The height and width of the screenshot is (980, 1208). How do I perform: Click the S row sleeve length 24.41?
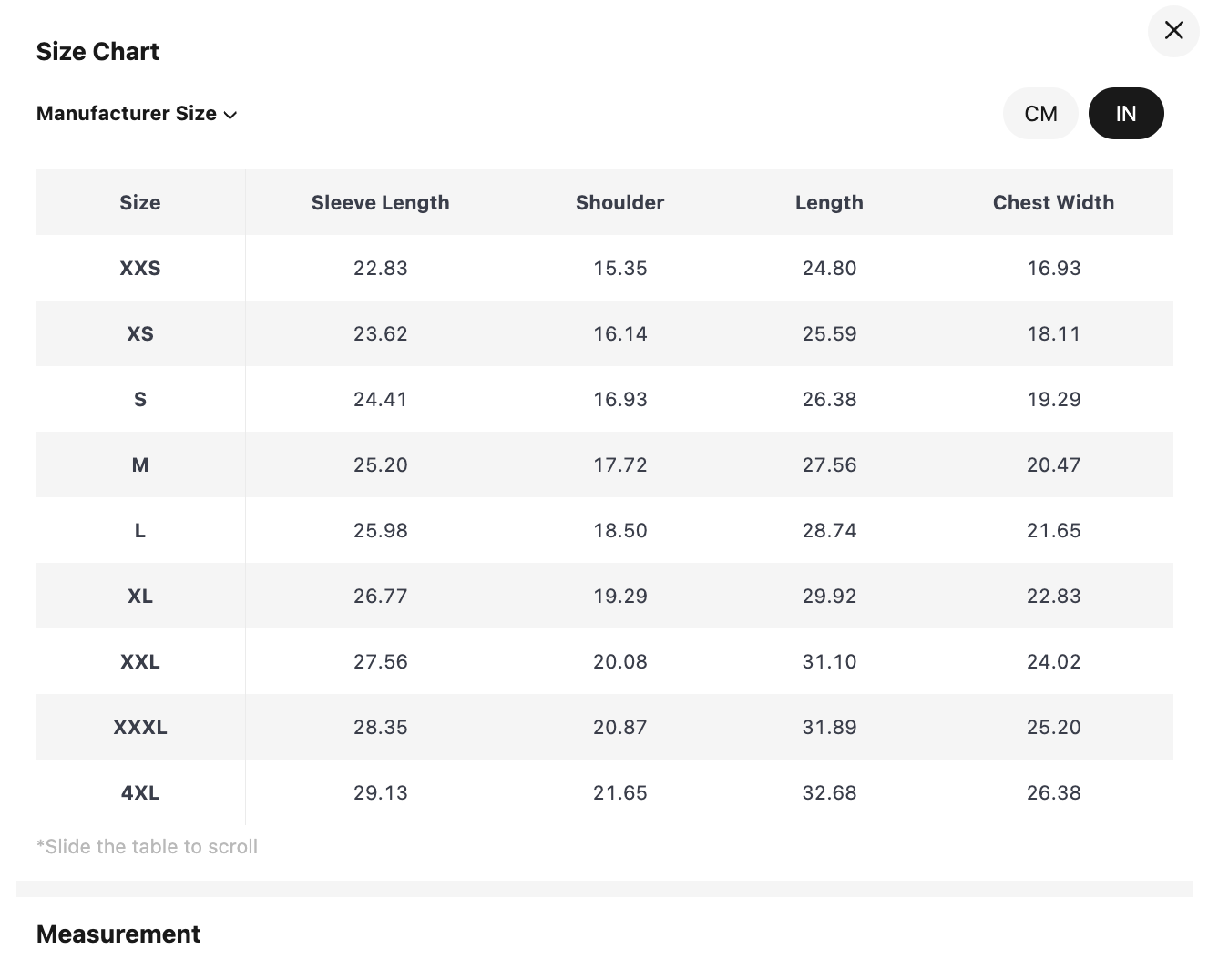coord(380,399)
